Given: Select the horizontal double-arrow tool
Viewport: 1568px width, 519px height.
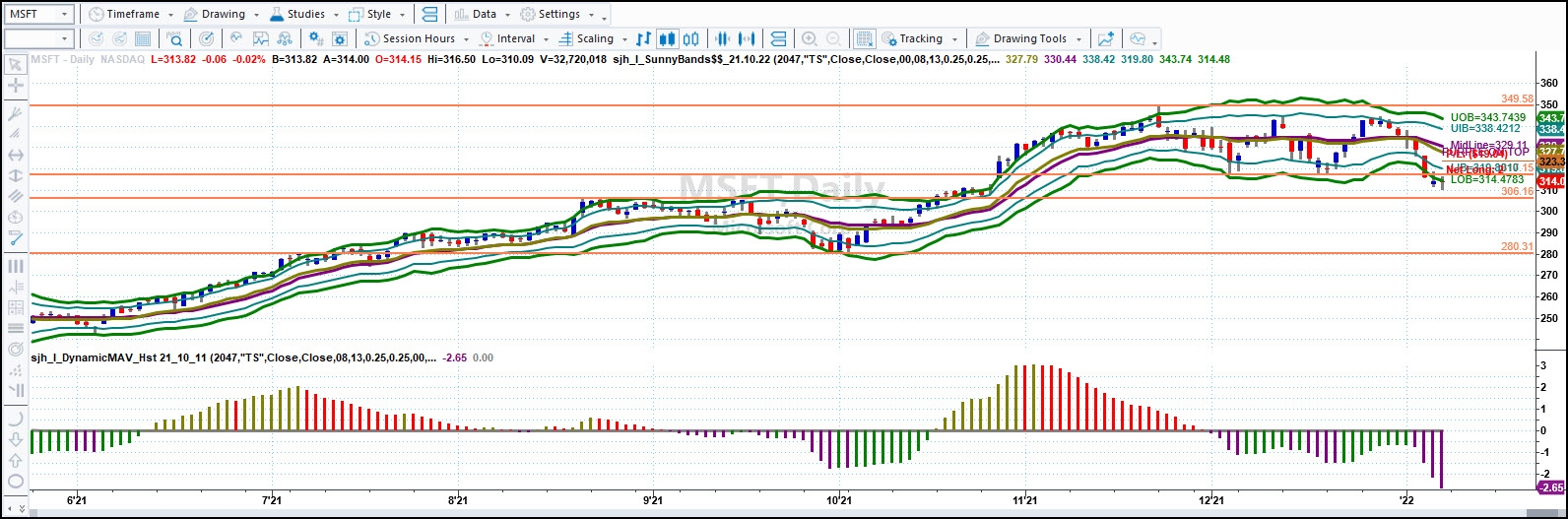Looking at the screenshot, I should click(16, 155).
